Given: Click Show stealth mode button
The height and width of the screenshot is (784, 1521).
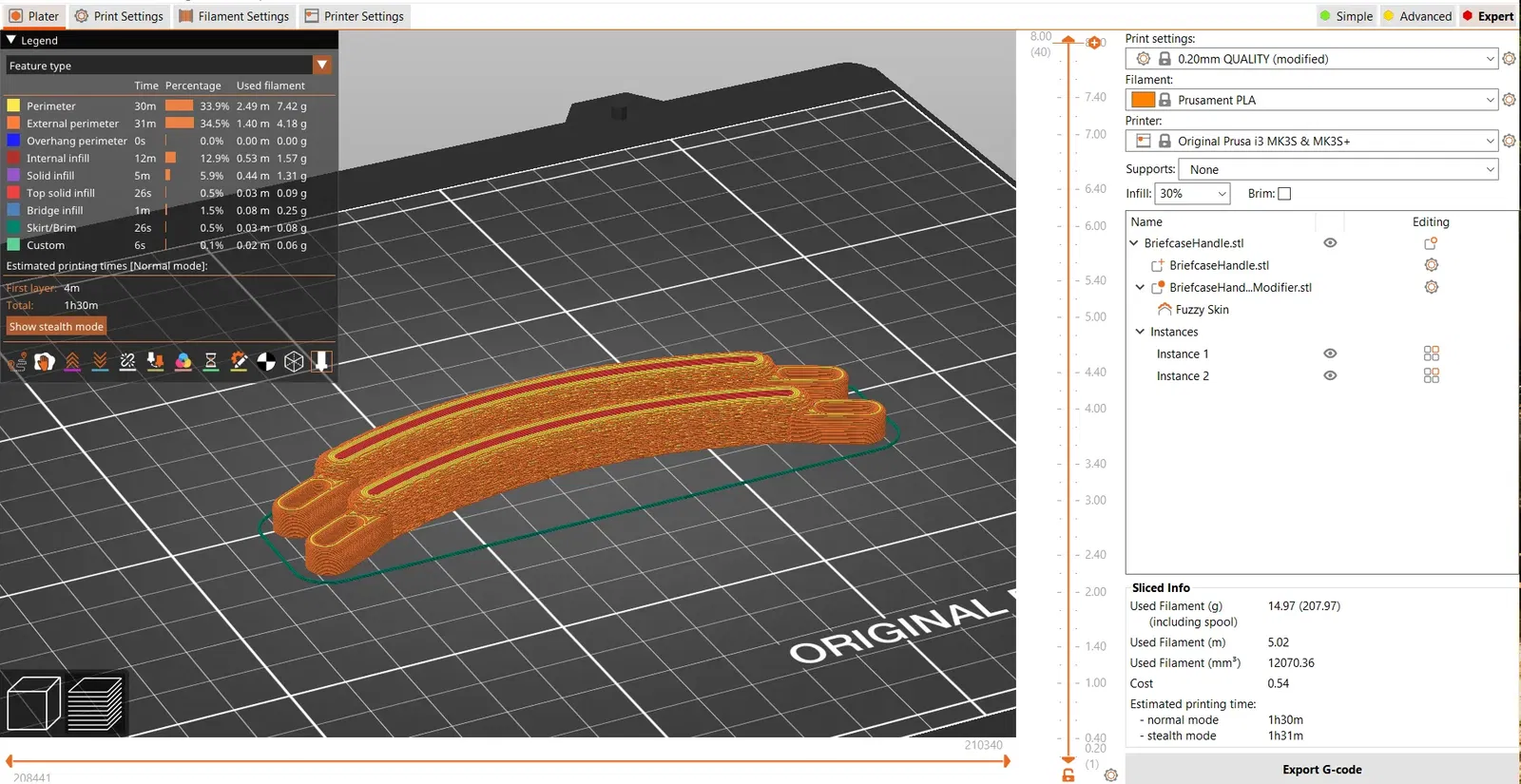Looking at the screenshot, I should (56, 326).
